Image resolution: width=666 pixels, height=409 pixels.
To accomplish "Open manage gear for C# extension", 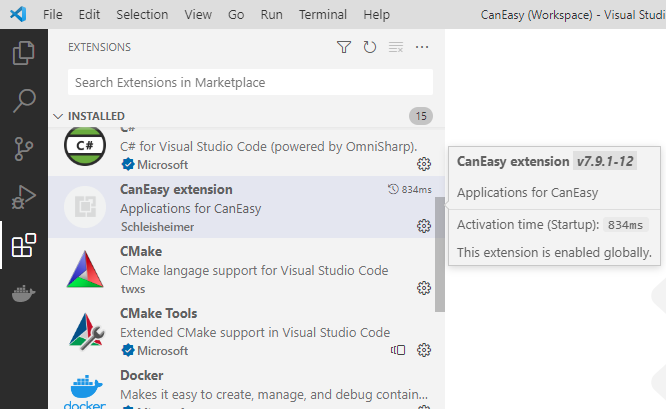I will pyautogui.click(x=423, y=164).
